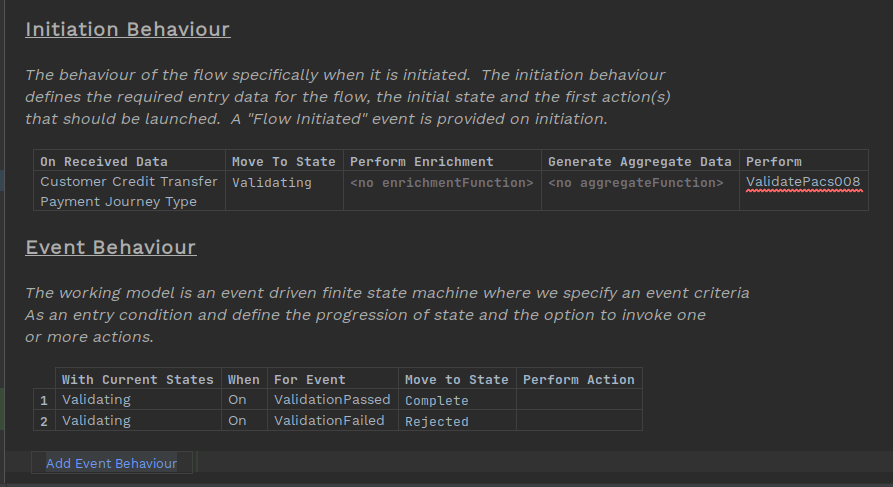
Task: Click the Add Event Behaviour button
Action: [111, 463]
